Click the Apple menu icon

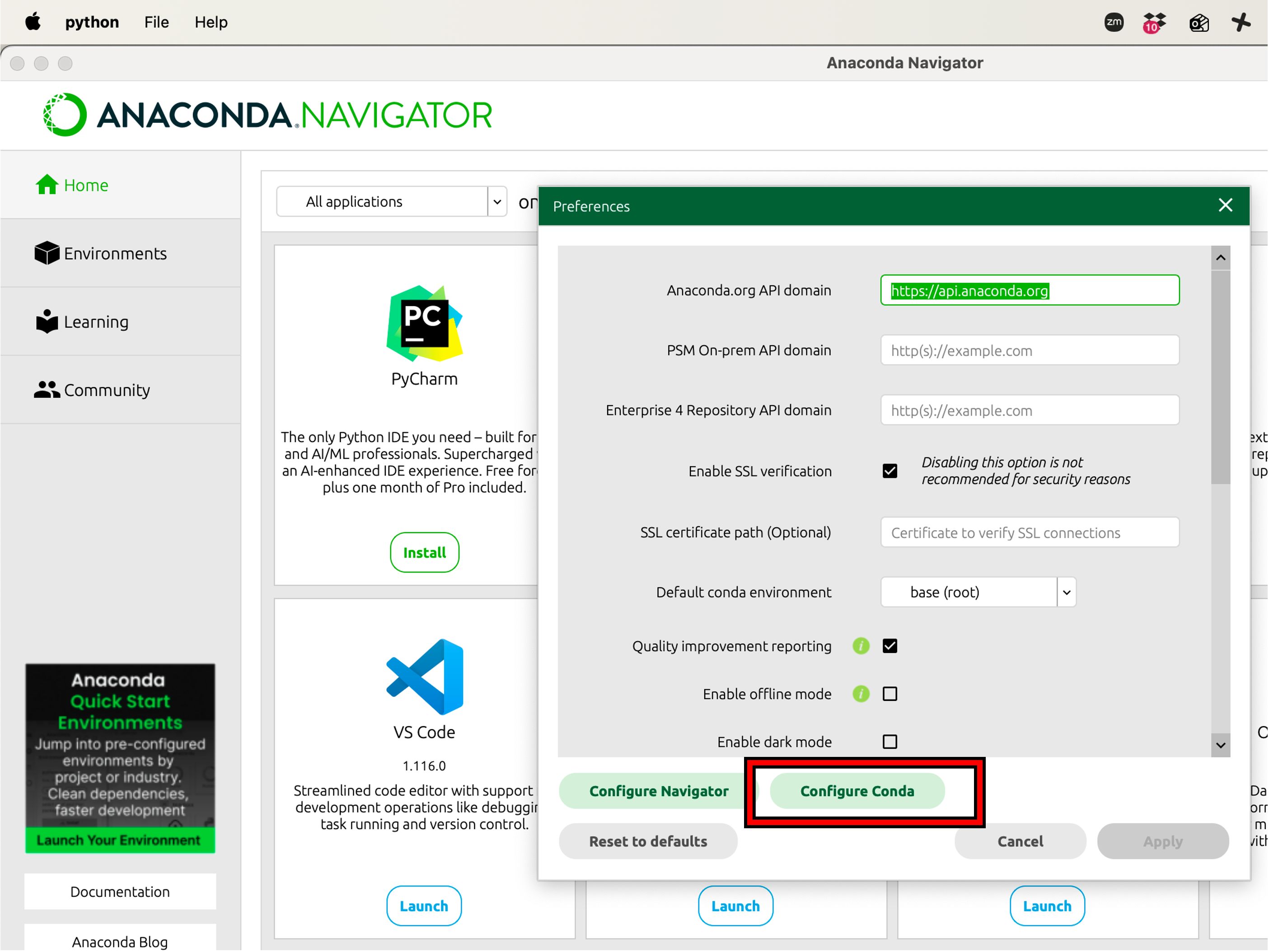click(33, 22)
